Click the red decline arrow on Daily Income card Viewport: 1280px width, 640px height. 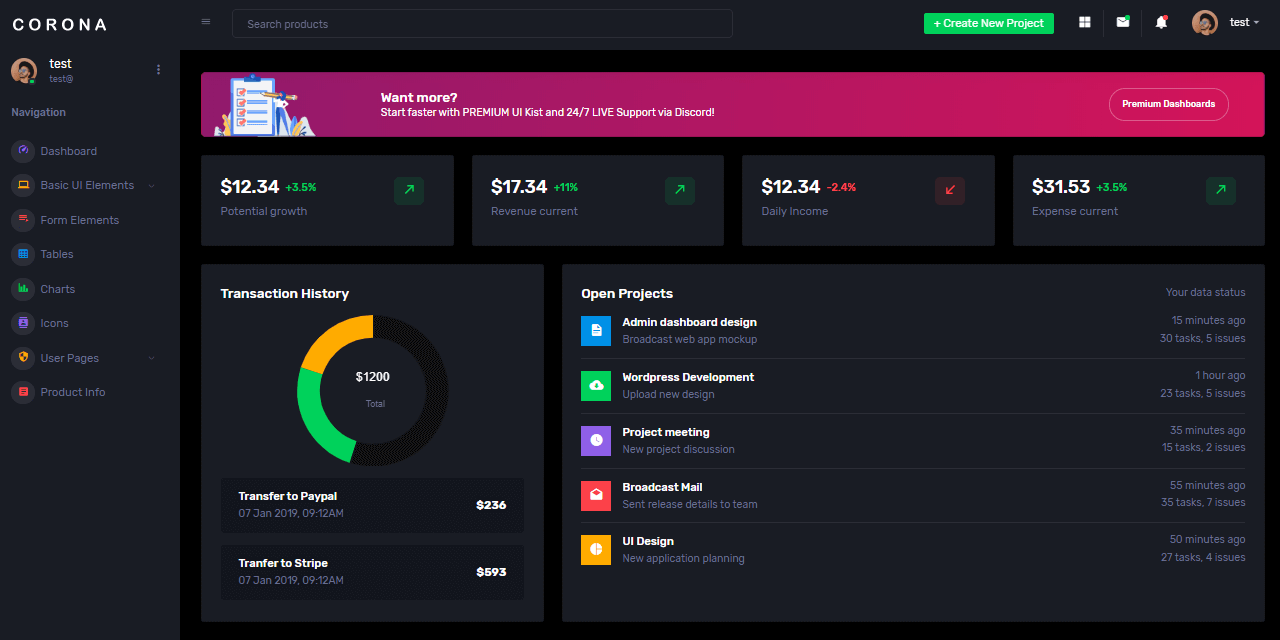point(949,191)
